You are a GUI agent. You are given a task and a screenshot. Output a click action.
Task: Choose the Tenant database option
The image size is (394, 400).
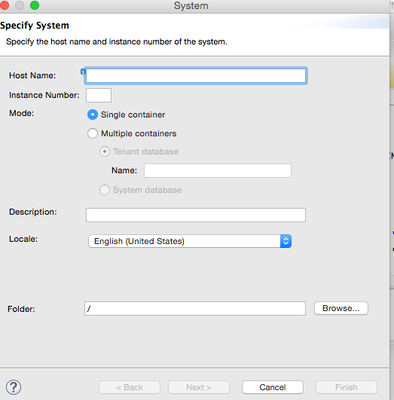[104, 152]
